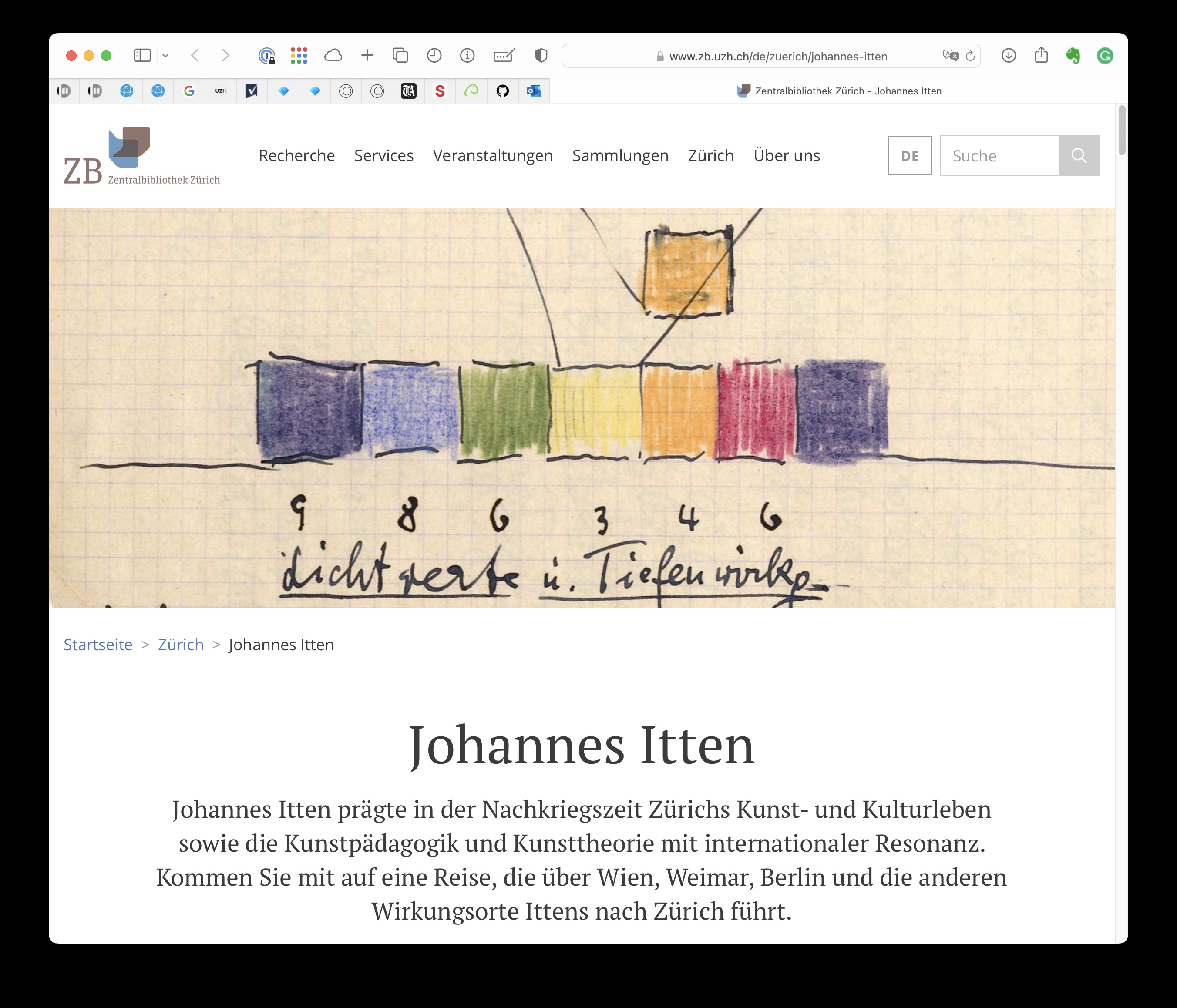
Task: Switch to the UZH pinned tab
Action: 220,91
